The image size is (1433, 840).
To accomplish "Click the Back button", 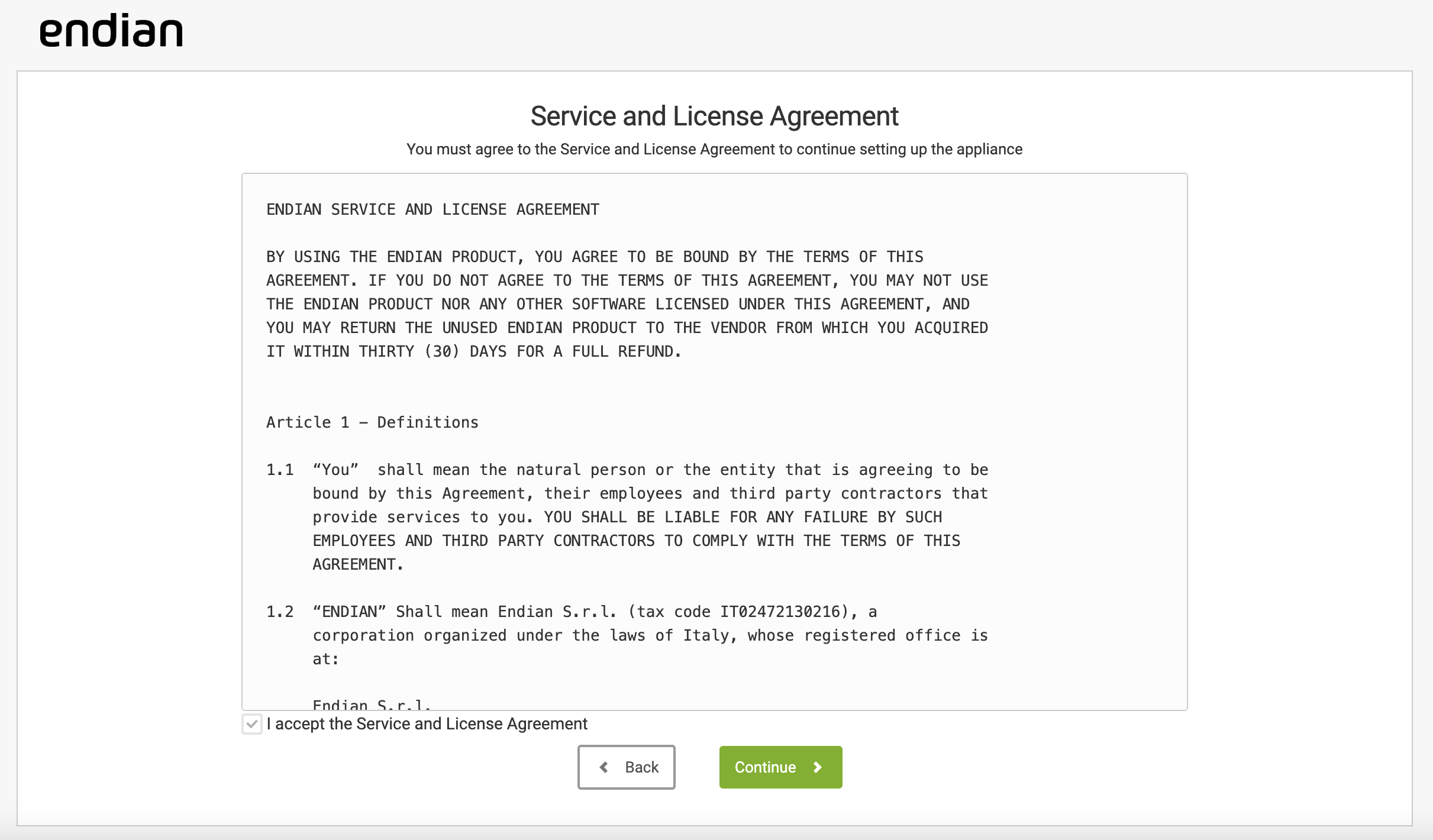I will coord(627,767).
